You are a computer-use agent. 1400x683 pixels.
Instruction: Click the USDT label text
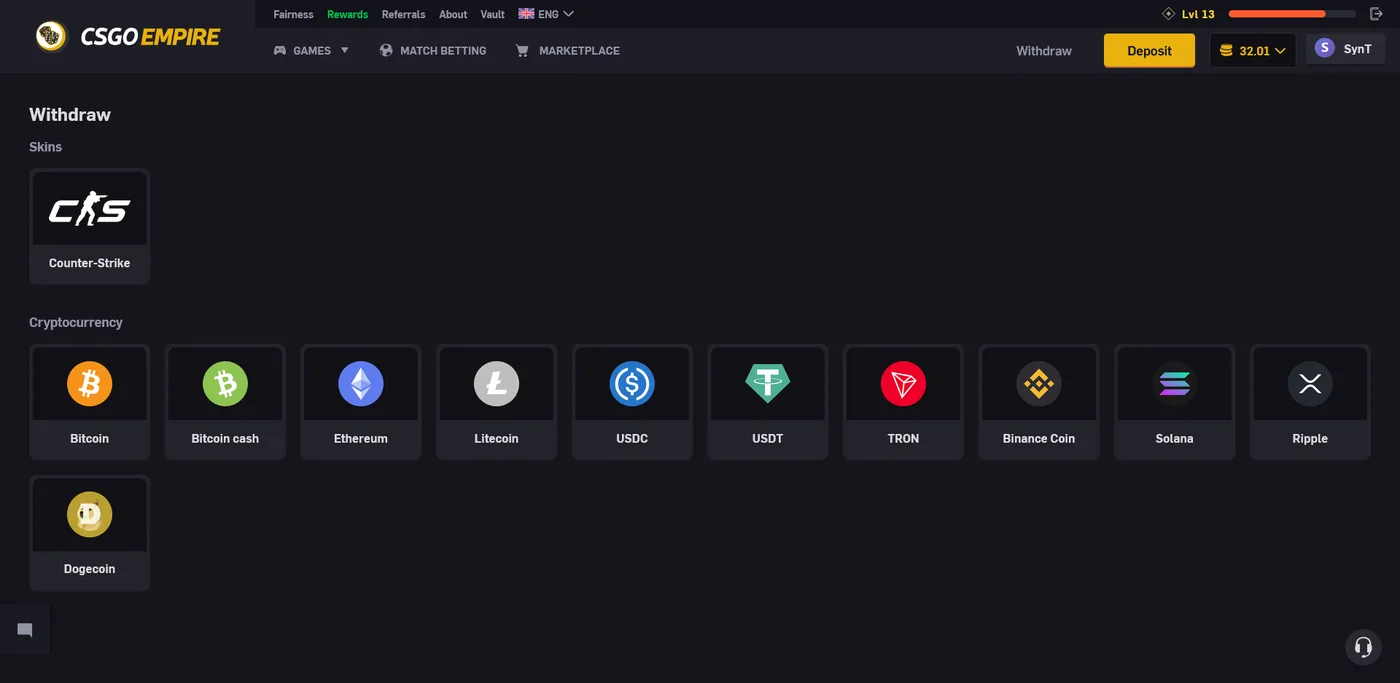tap(768, 438)
